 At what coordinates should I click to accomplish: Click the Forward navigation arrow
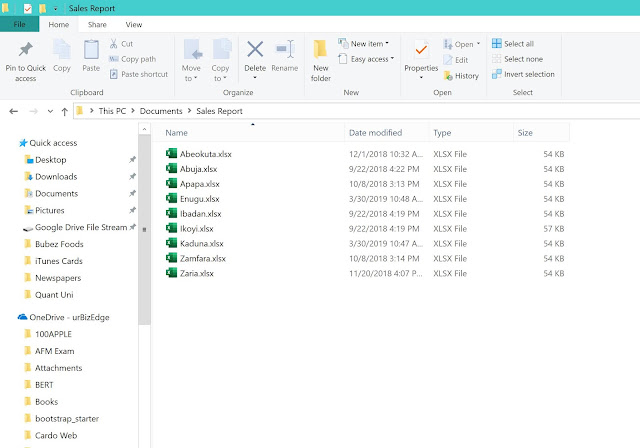(x=33, y=111)
